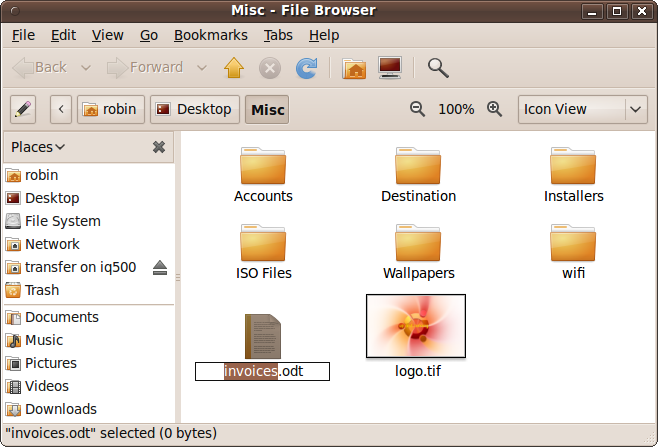Open the Help menu
658x447 pixels.
click(x=324, y=35)
